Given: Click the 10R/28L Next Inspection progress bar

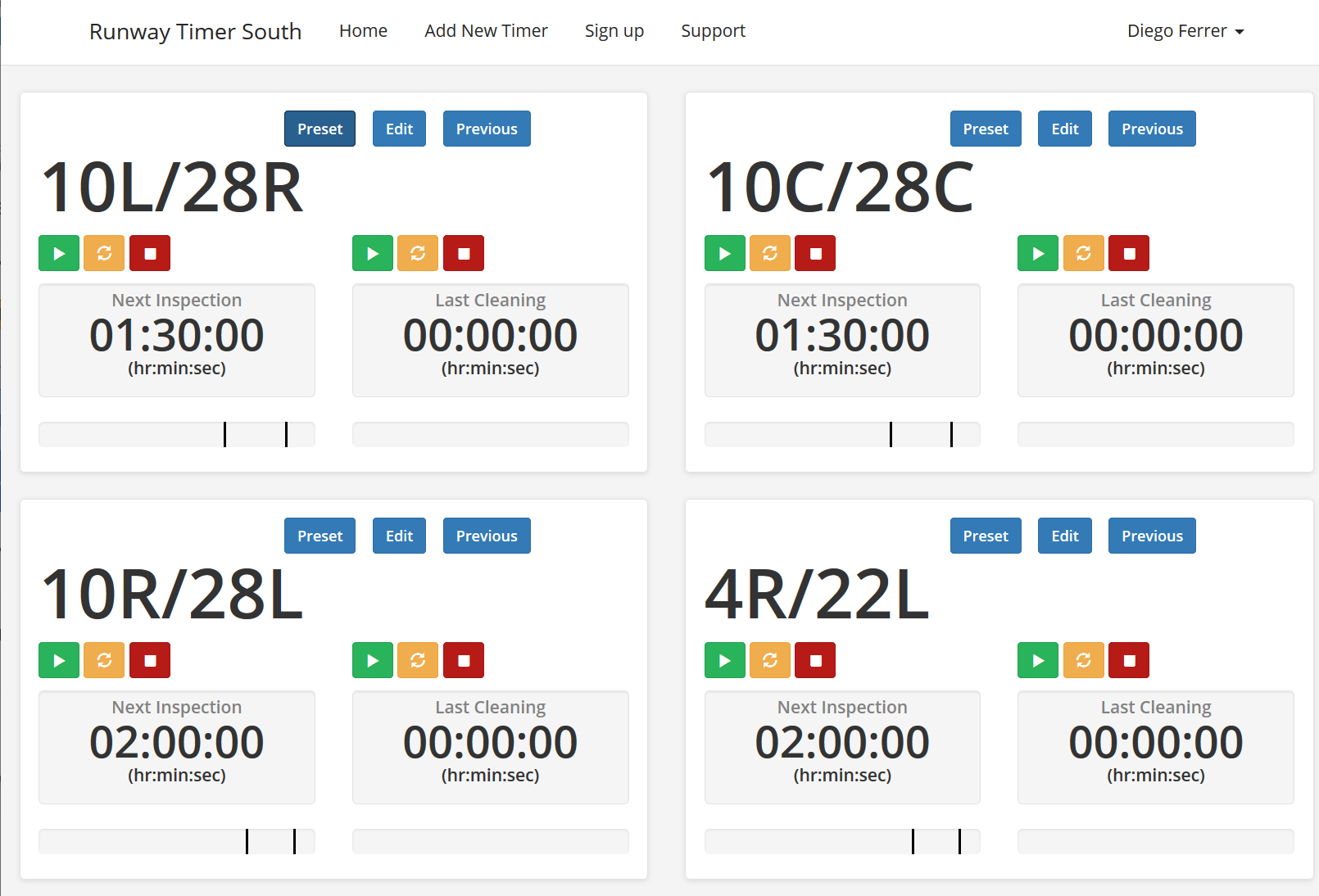Looking at the screenshot, I should pos(177,841).
